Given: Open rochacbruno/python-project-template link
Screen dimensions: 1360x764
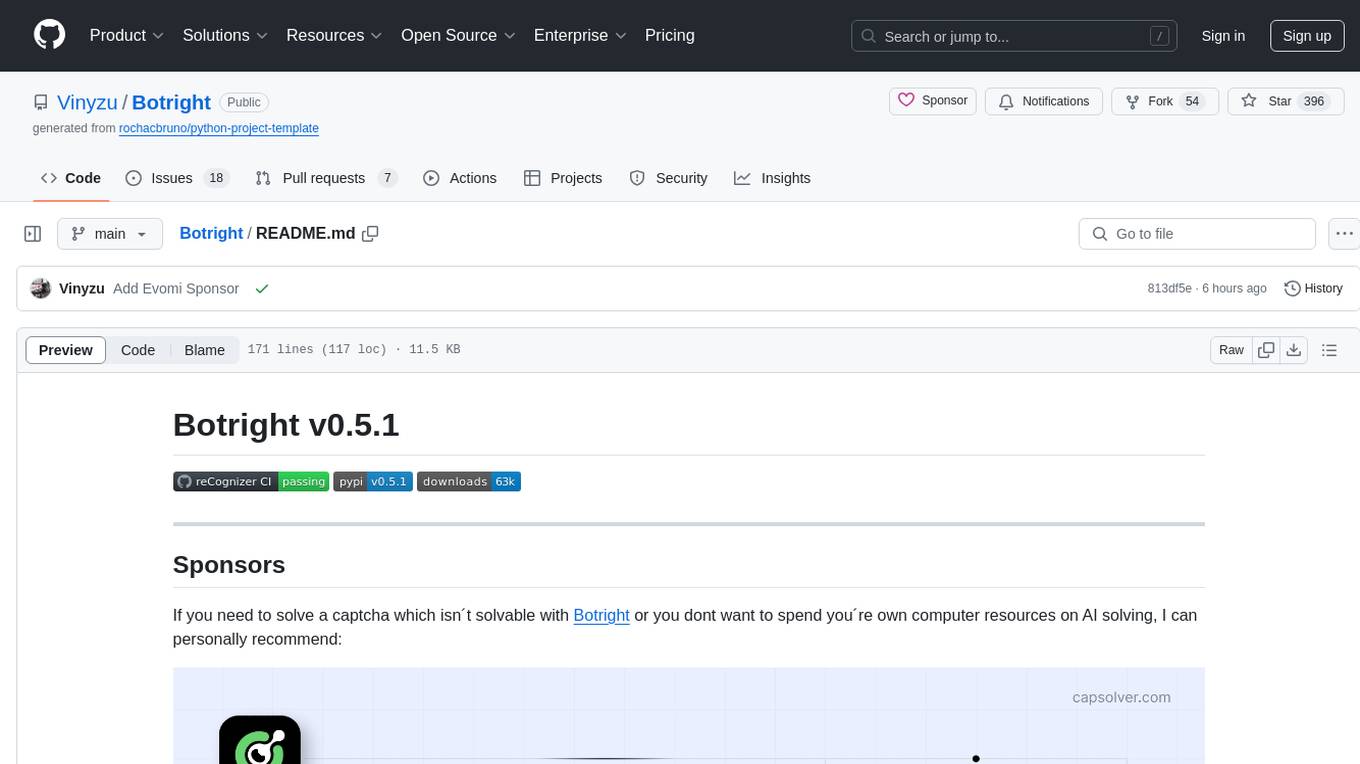Looking at the screenshot, I should (219, 128).
